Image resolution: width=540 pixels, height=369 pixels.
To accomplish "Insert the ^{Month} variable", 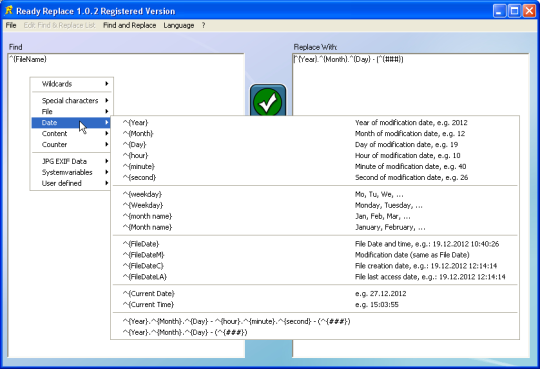I will coord(315,134).
